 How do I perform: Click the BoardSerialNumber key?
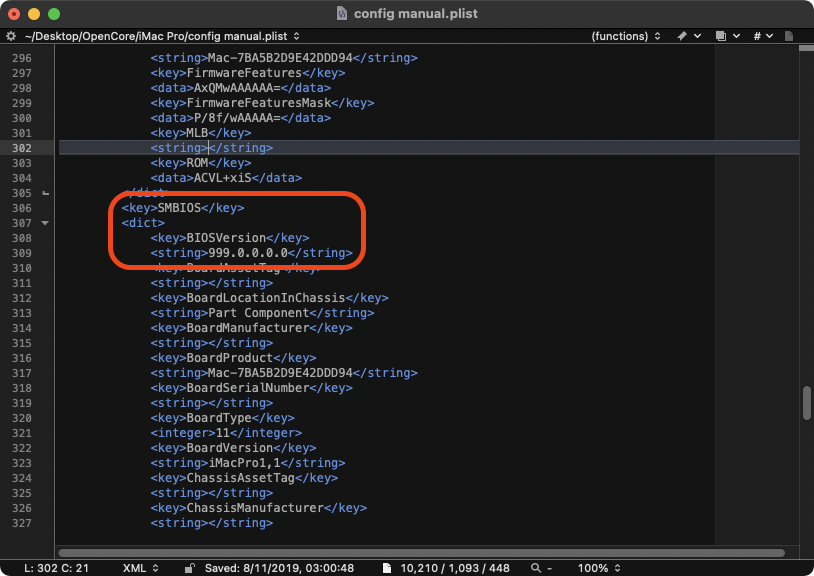click(248, 389)
